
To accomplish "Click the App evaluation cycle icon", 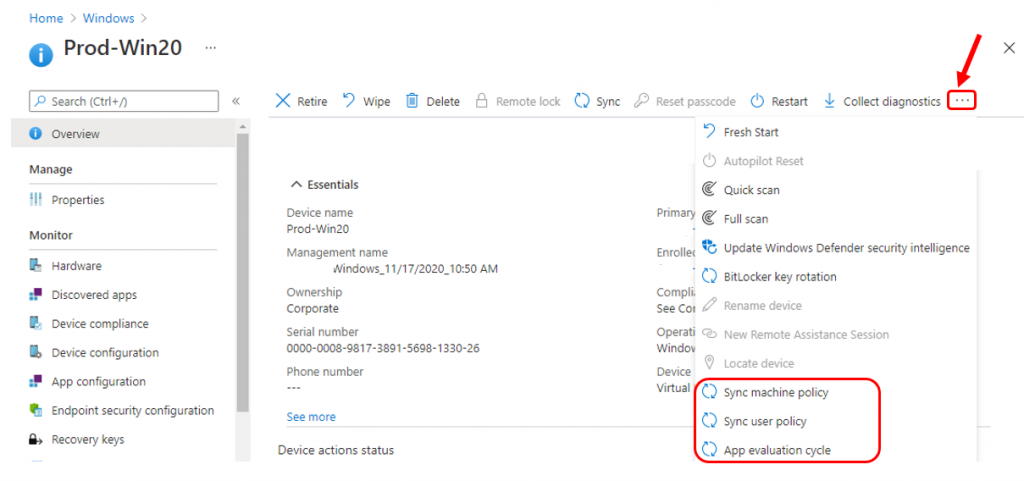I will pyautogui.click(x=709, y=450).
